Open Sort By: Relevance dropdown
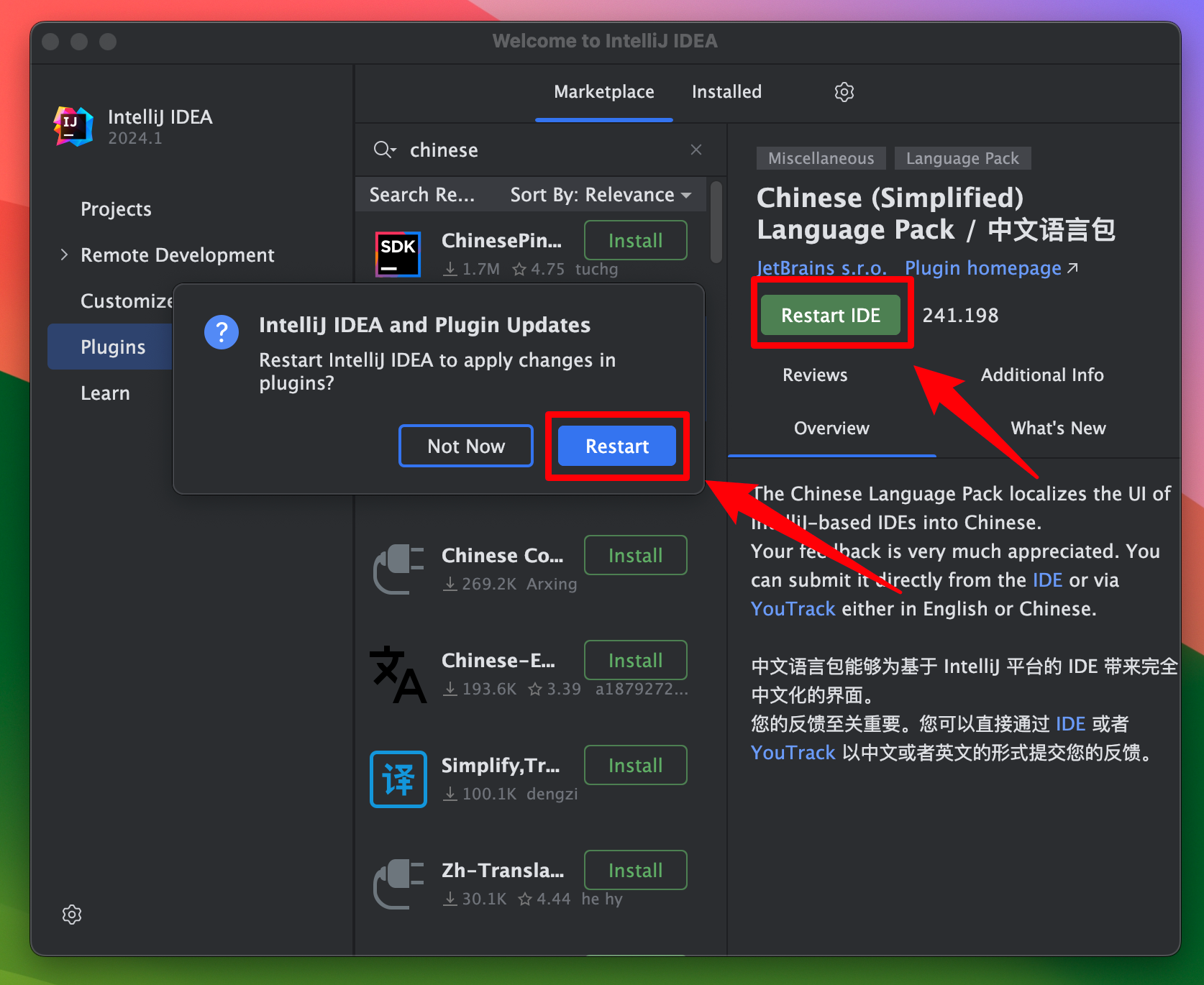This screenshot has height=985, width=1204. click(x=601, y=195)
